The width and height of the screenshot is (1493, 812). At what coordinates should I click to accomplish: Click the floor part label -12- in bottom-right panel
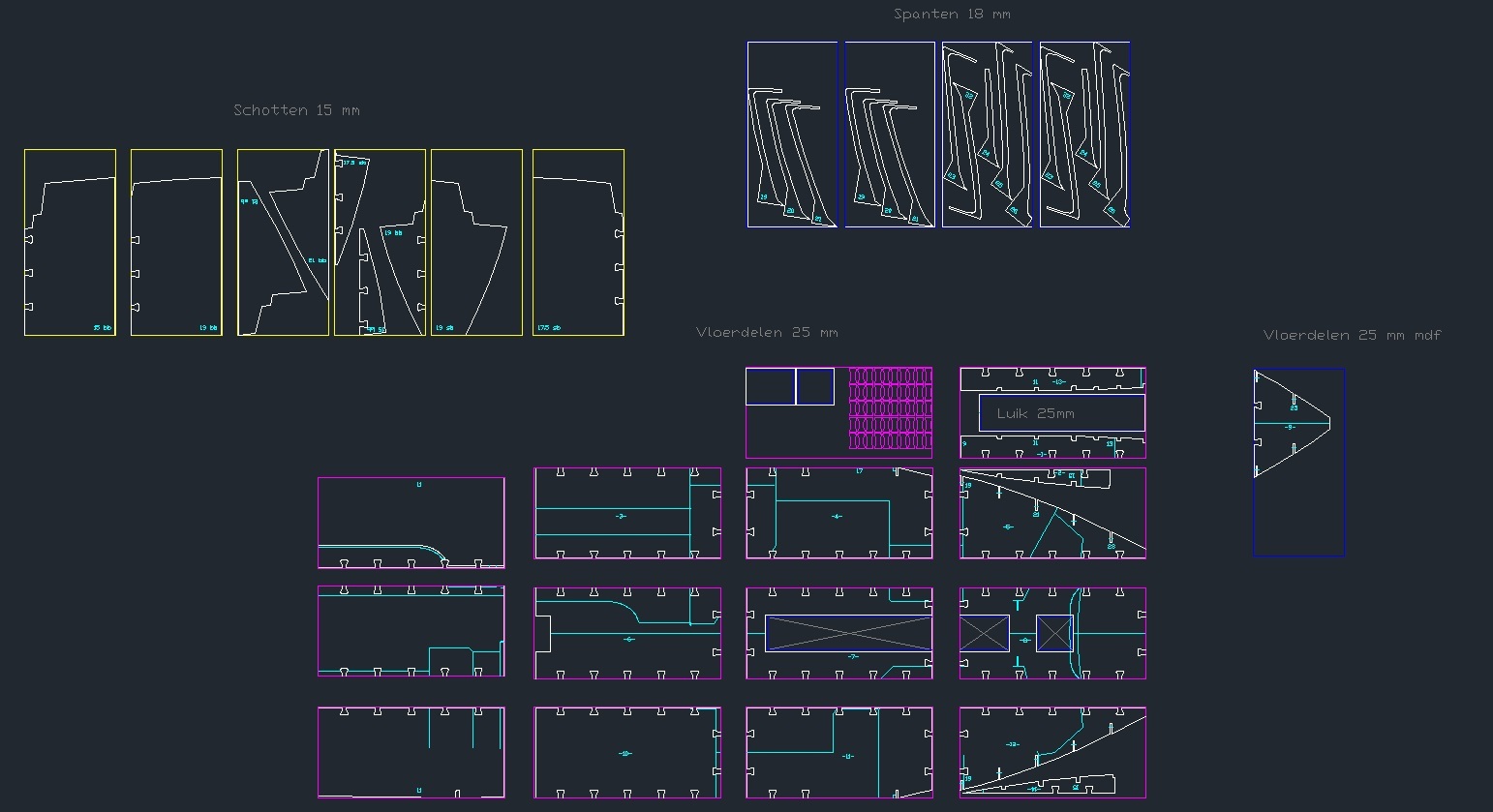point(1012,744)
